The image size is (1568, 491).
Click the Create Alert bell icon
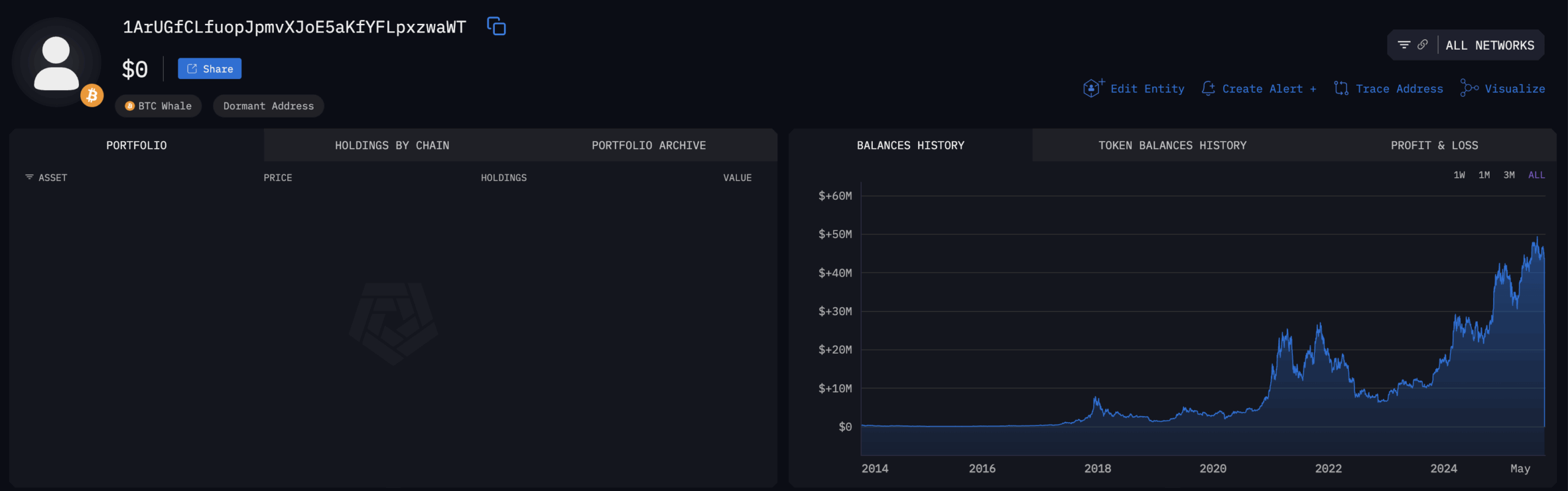coord(1208,88)
